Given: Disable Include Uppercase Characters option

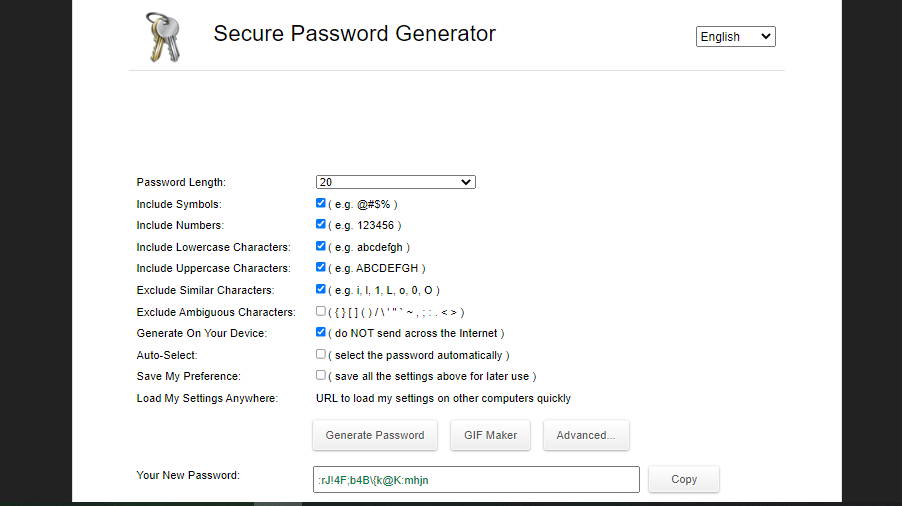Looking at the screenshot, I should [x=321, y=268].
